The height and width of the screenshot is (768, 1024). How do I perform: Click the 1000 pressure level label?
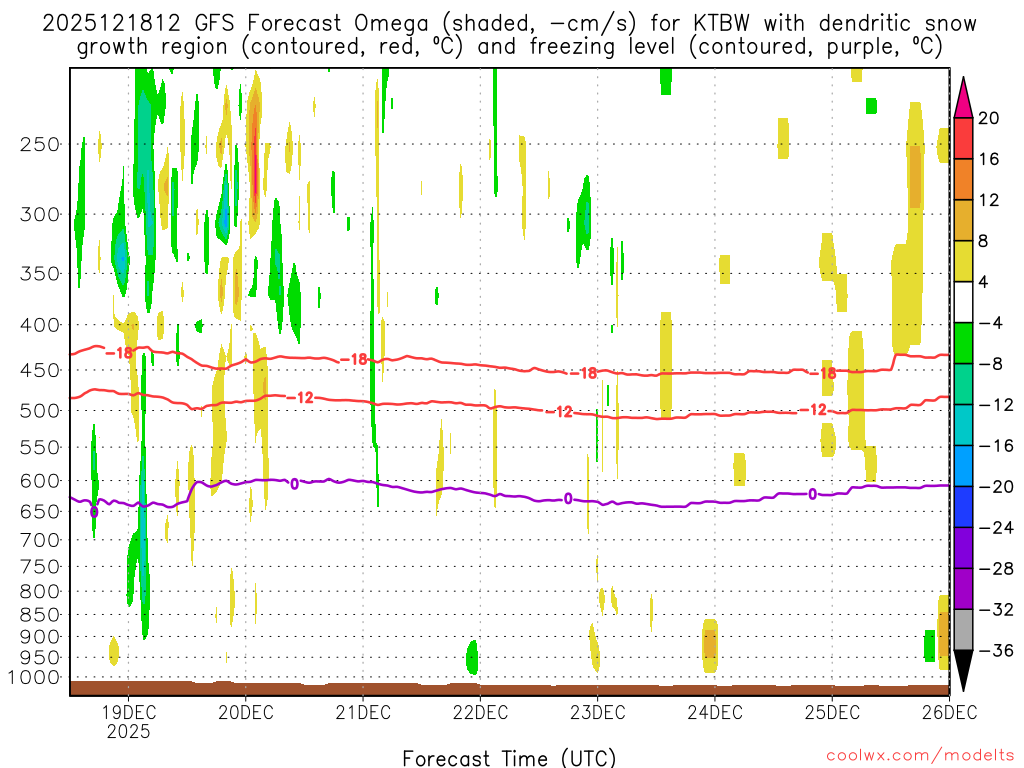coord(35,677)
